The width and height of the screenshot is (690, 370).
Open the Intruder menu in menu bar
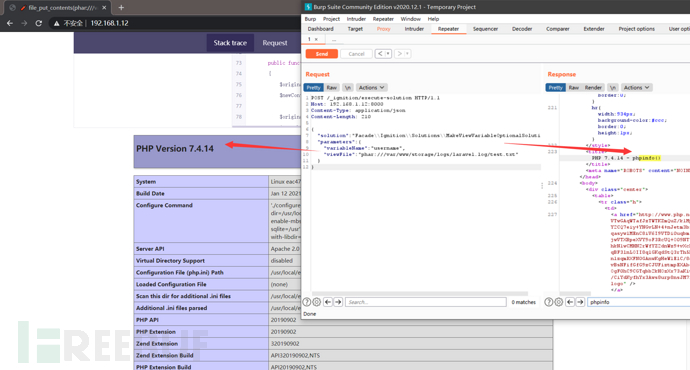point(356,19)
